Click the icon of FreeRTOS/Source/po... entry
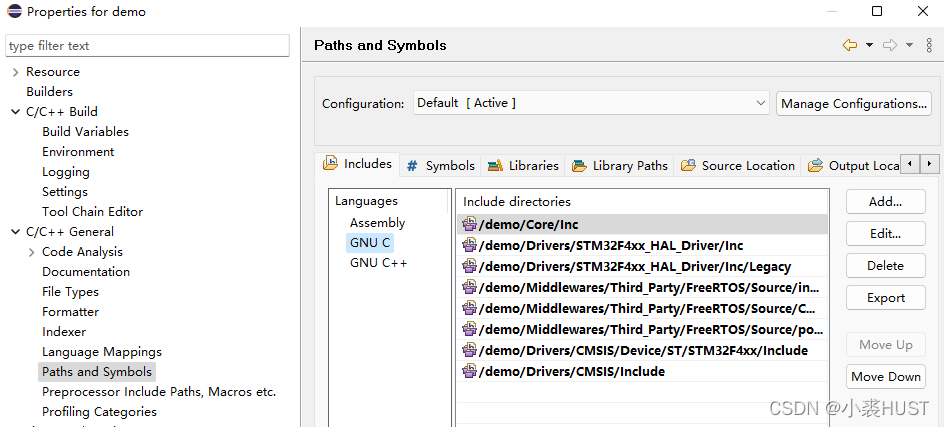The width and height of the screenshot is (944, 427). coord(470,329)
